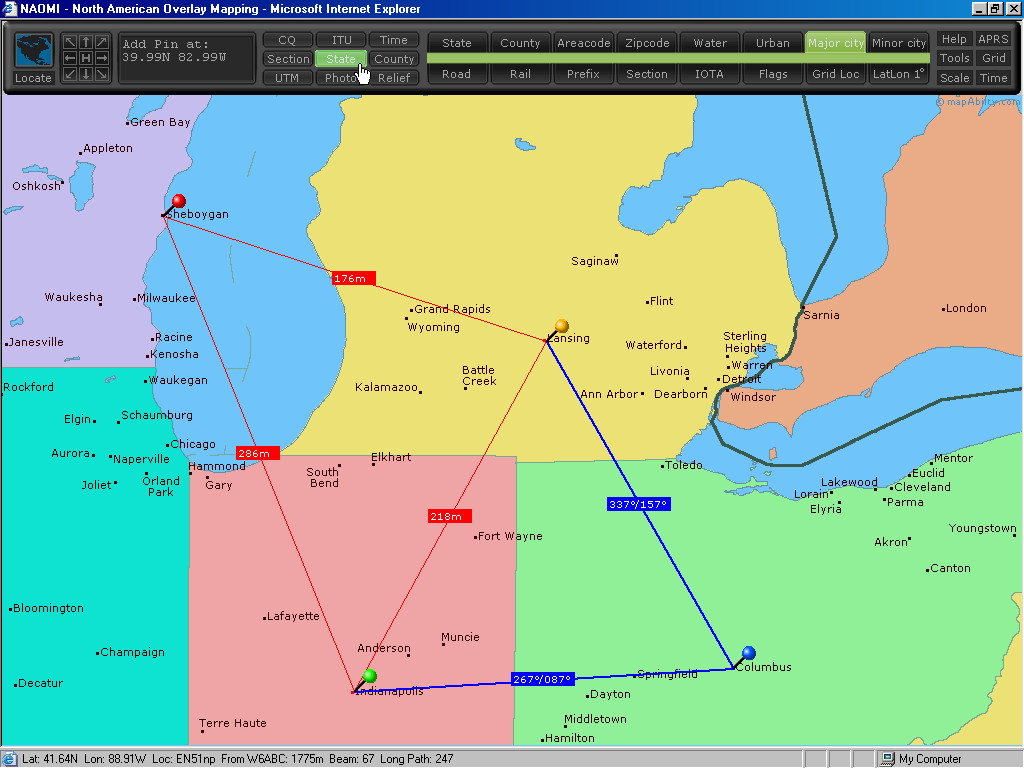
Task: Select the UTM map background
Action: click(x=287, y=78)
